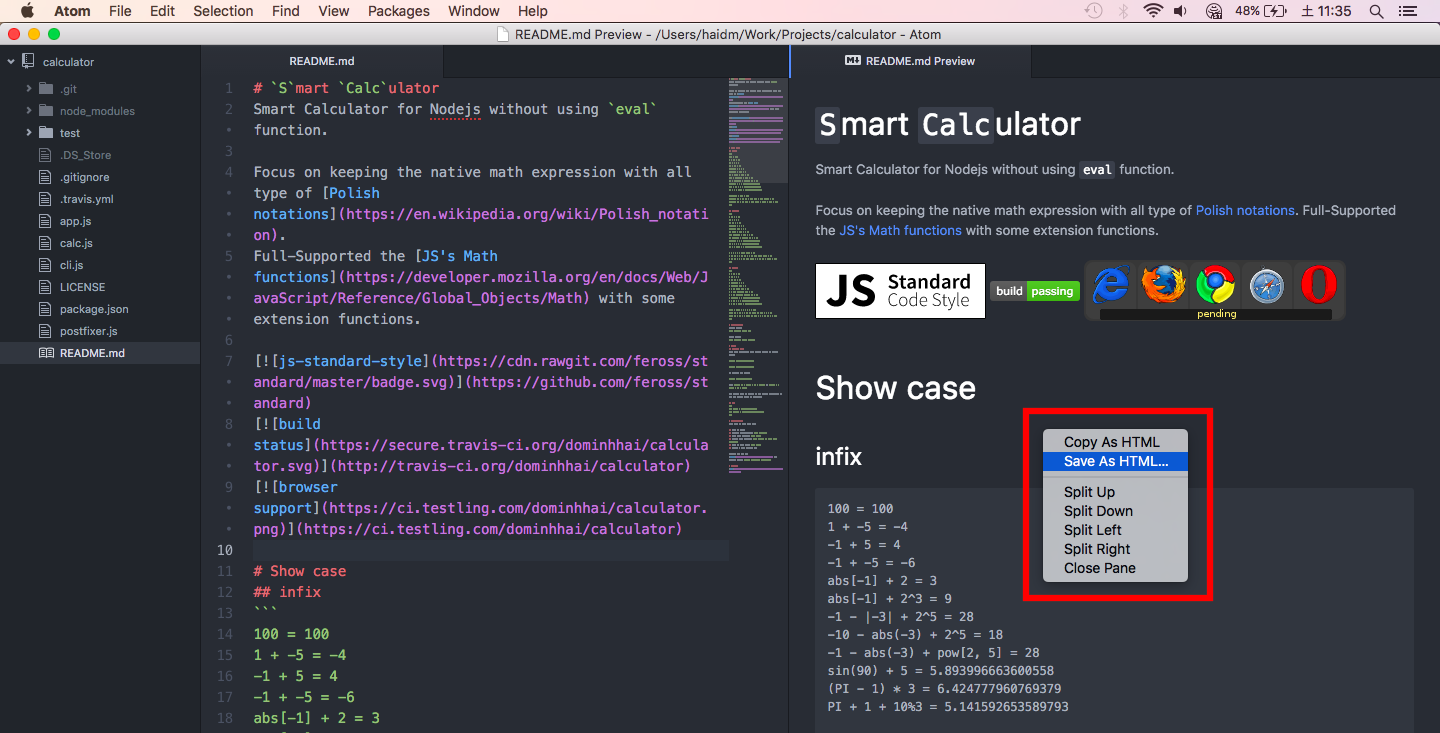The height and width of the screenshot is (733, 1440).
Task: Click the Safari browser icon
Action: point(1266,287)
